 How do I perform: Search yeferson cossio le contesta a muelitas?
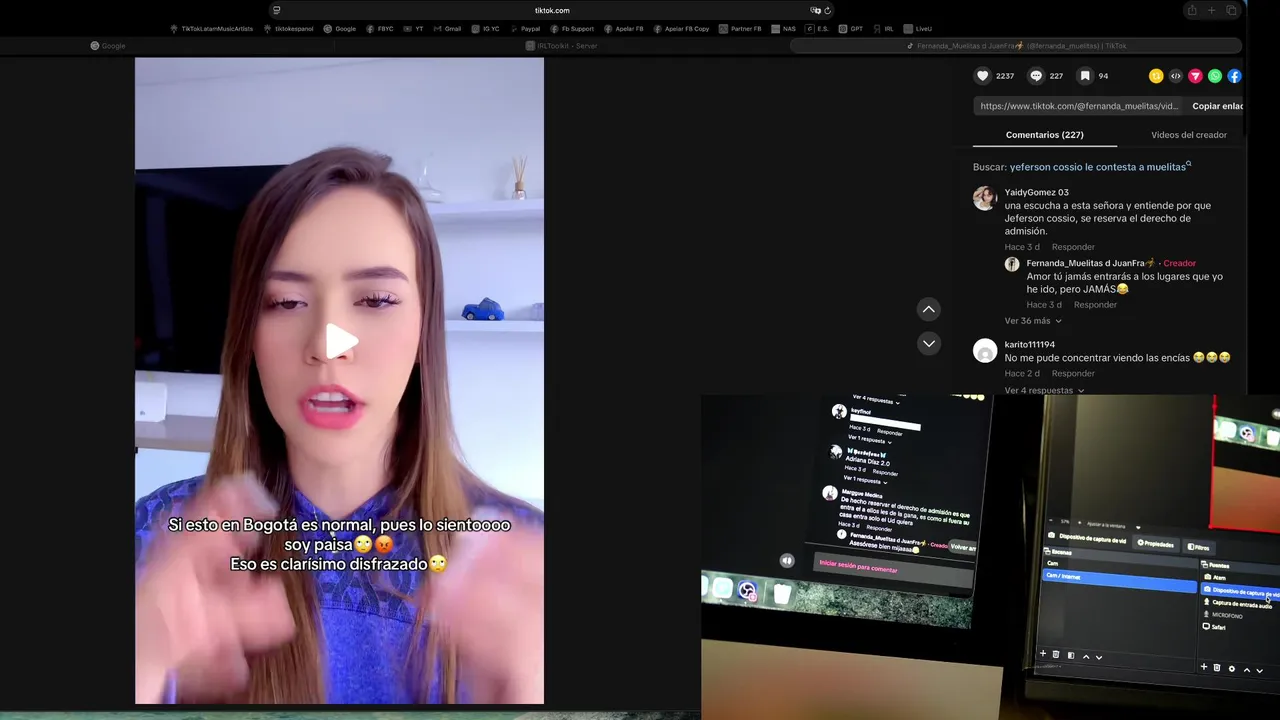(1097, 167)
